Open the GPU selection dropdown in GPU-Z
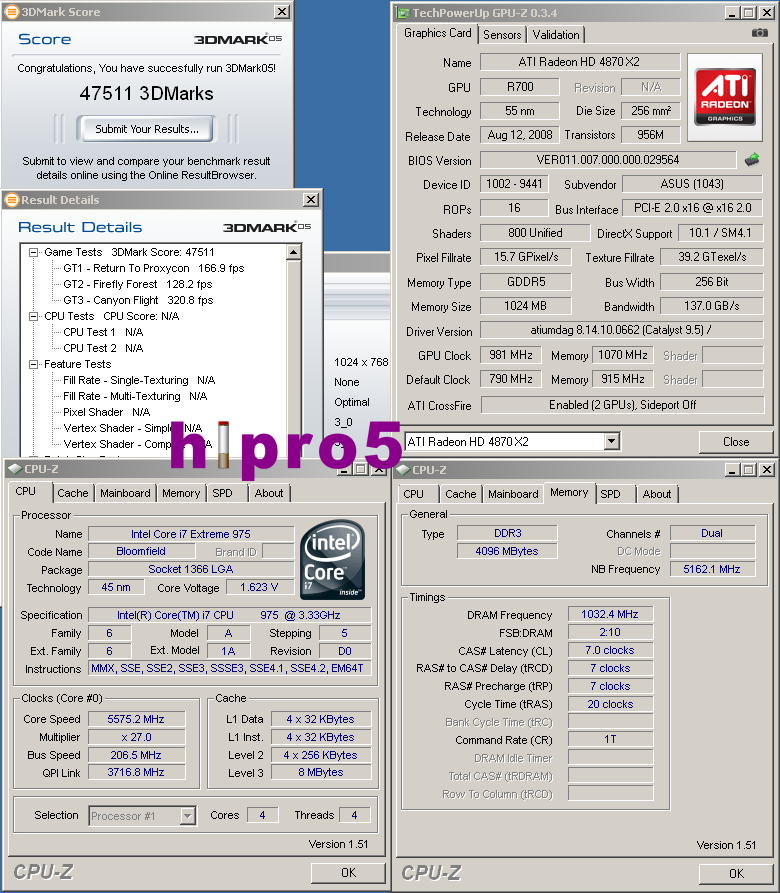 point(611,441)
